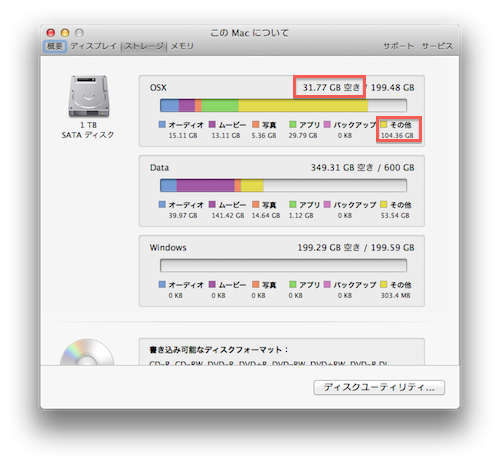Click the green アプリ swatch under OSX

[x=293, y=124]
